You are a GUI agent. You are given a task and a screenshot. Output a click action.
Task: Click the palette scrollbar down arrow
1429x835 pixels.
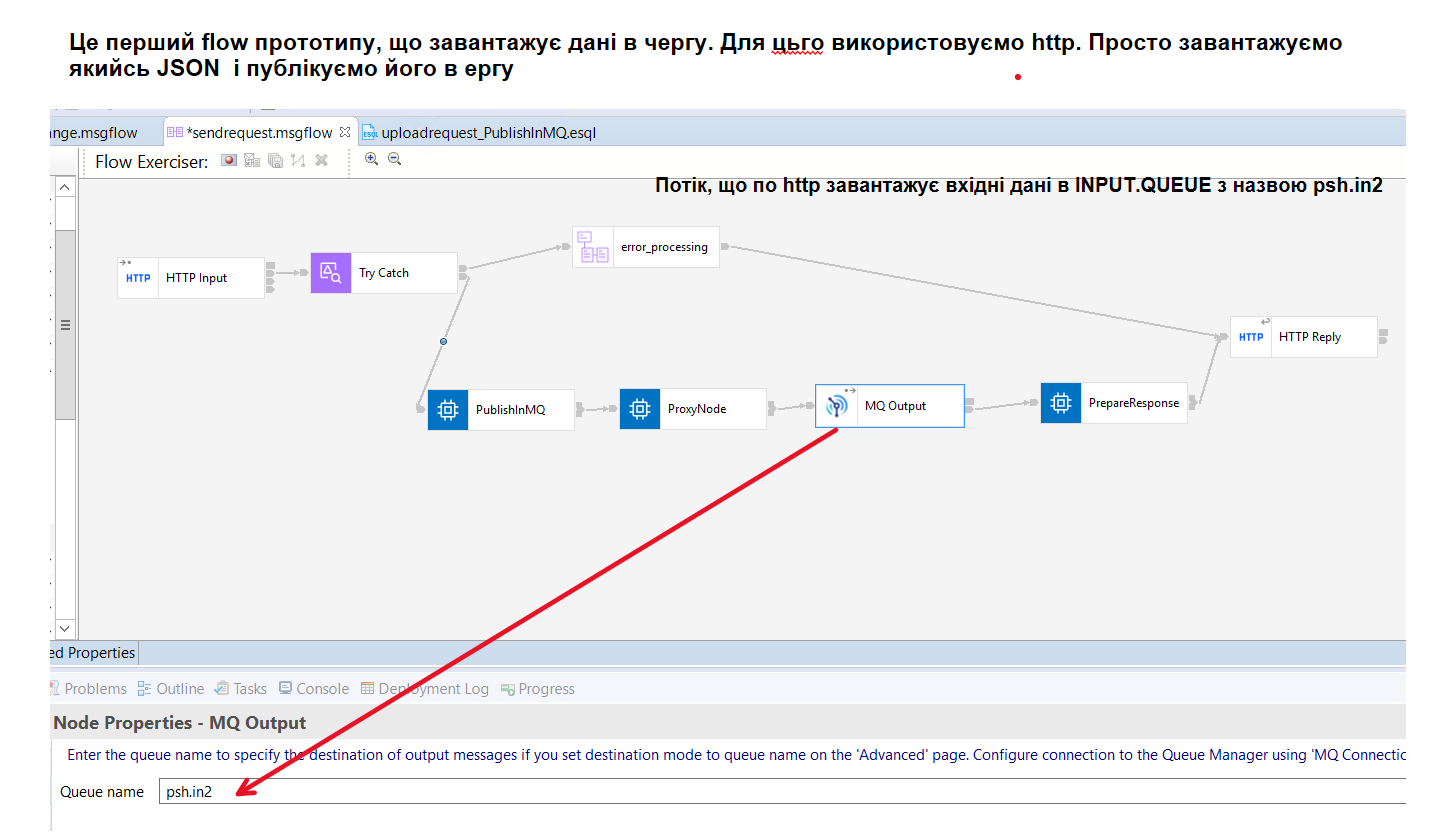[65, 628]
